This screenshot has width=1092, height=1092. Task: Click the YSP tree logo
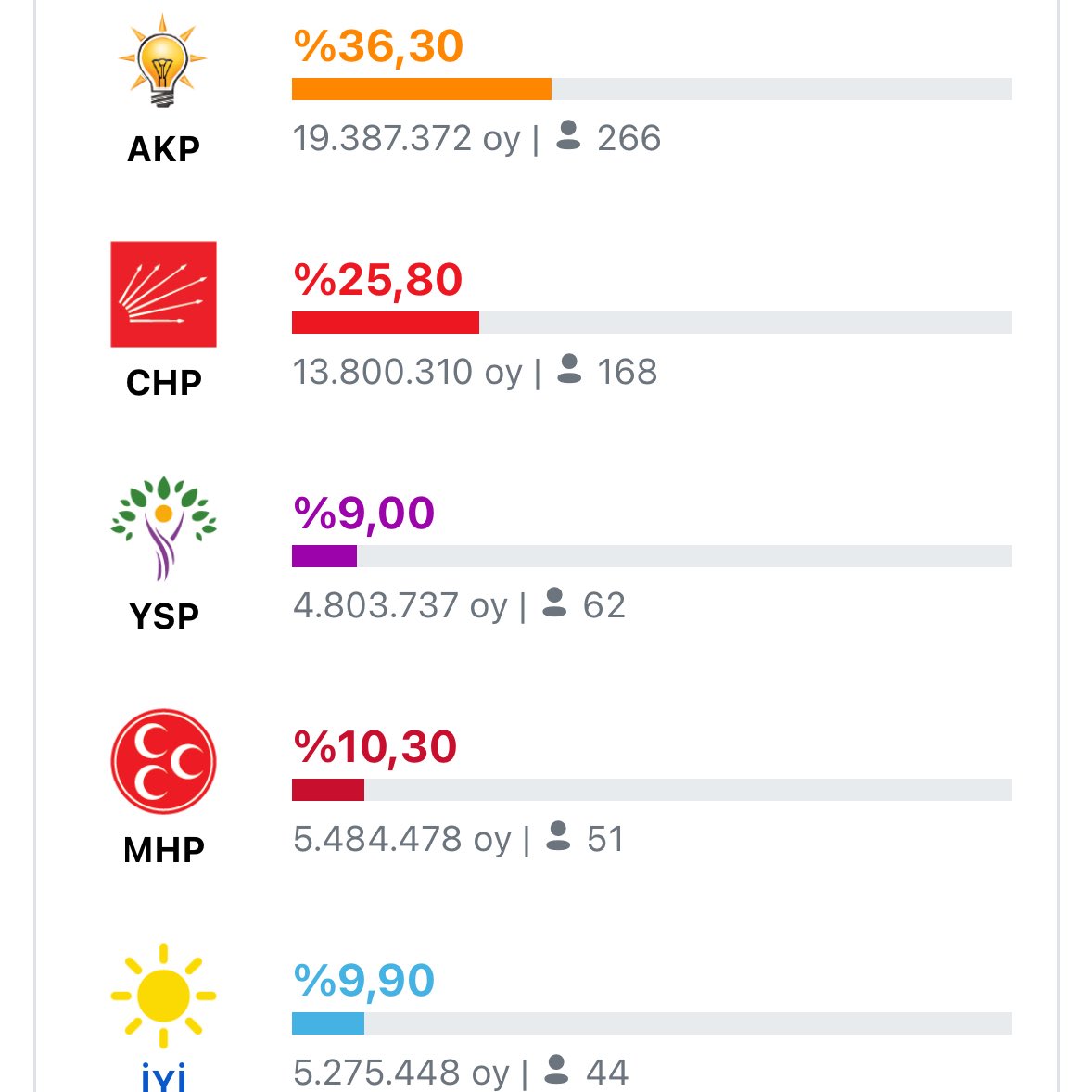click(164, 527)
